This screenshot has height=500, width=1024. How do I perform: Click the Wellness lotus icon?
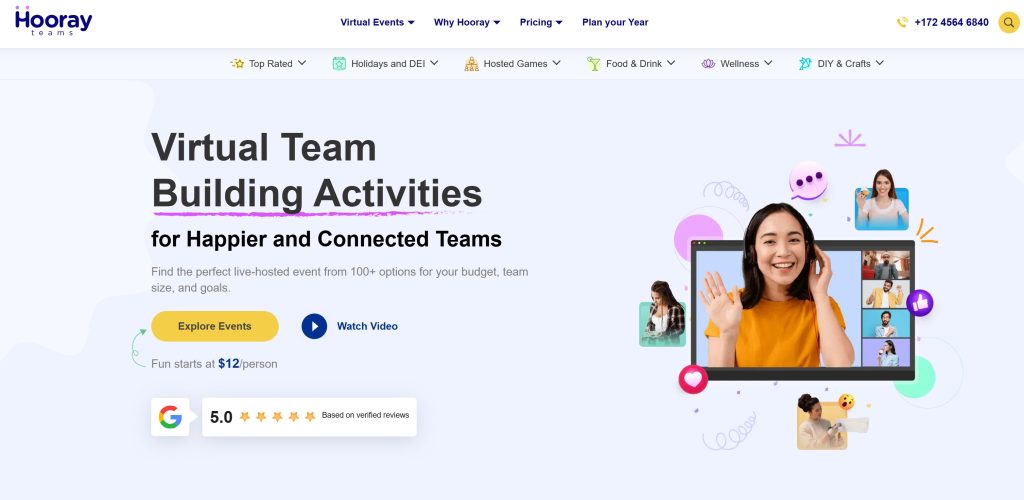(709, 63)
